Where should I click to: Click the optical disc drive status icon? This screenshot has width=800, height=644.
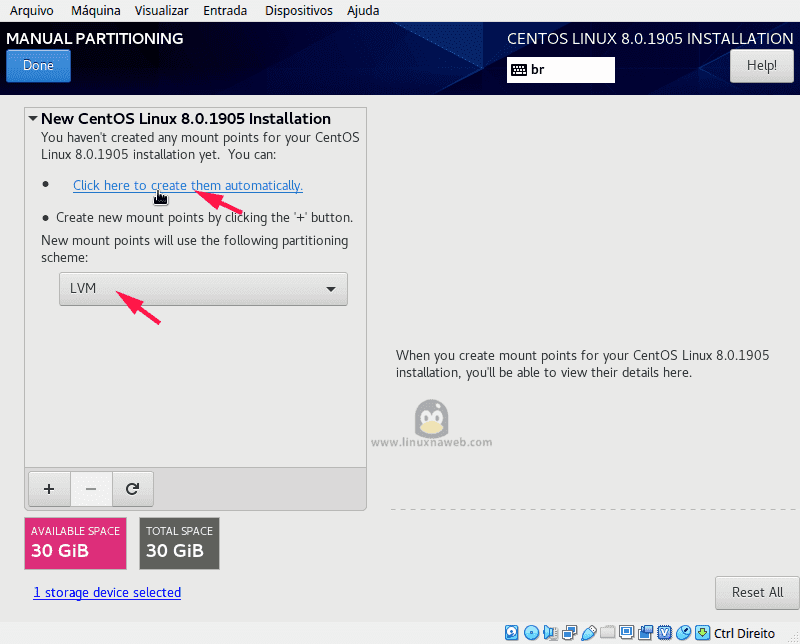tap(531, 633)
